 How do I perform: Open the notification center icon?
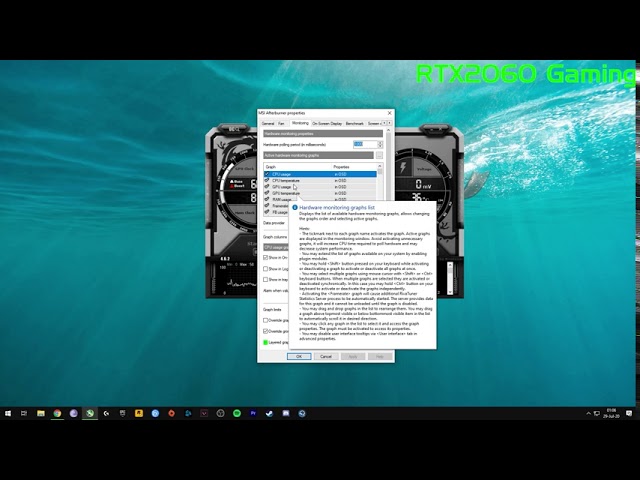[x=629, y=413]
